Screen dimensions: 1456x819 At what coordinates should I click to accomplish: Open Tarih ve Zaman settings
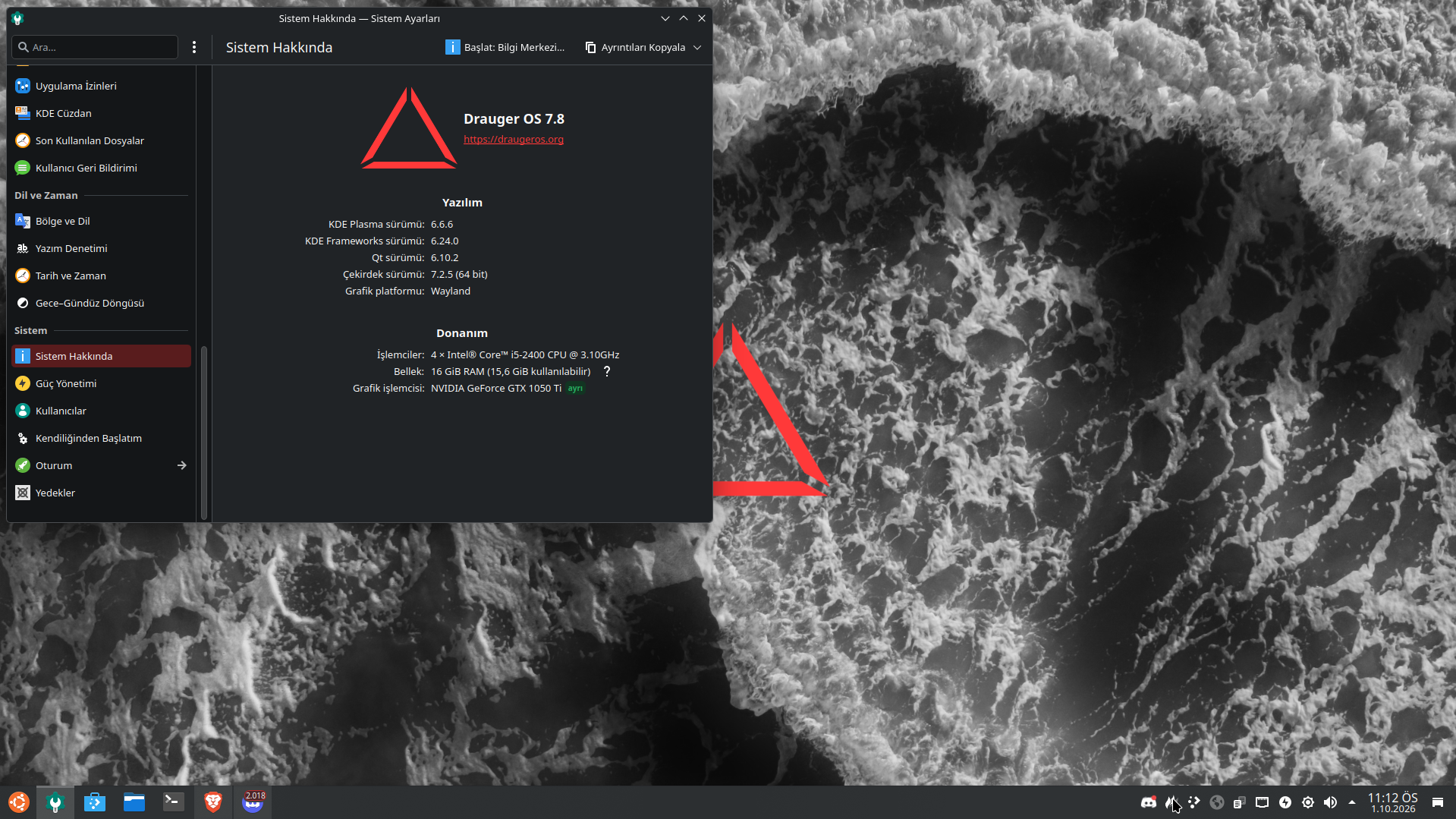click(x=101, y=276)
